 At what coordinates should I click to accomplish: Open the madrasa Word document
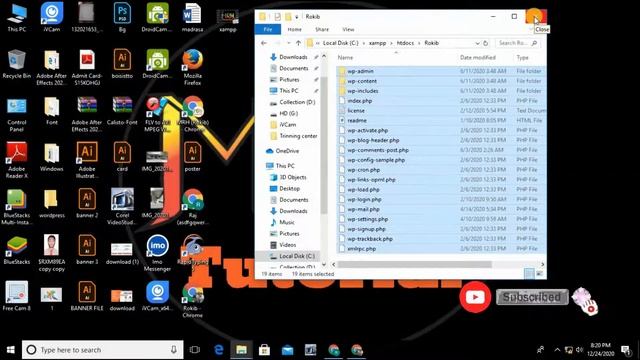192,17
